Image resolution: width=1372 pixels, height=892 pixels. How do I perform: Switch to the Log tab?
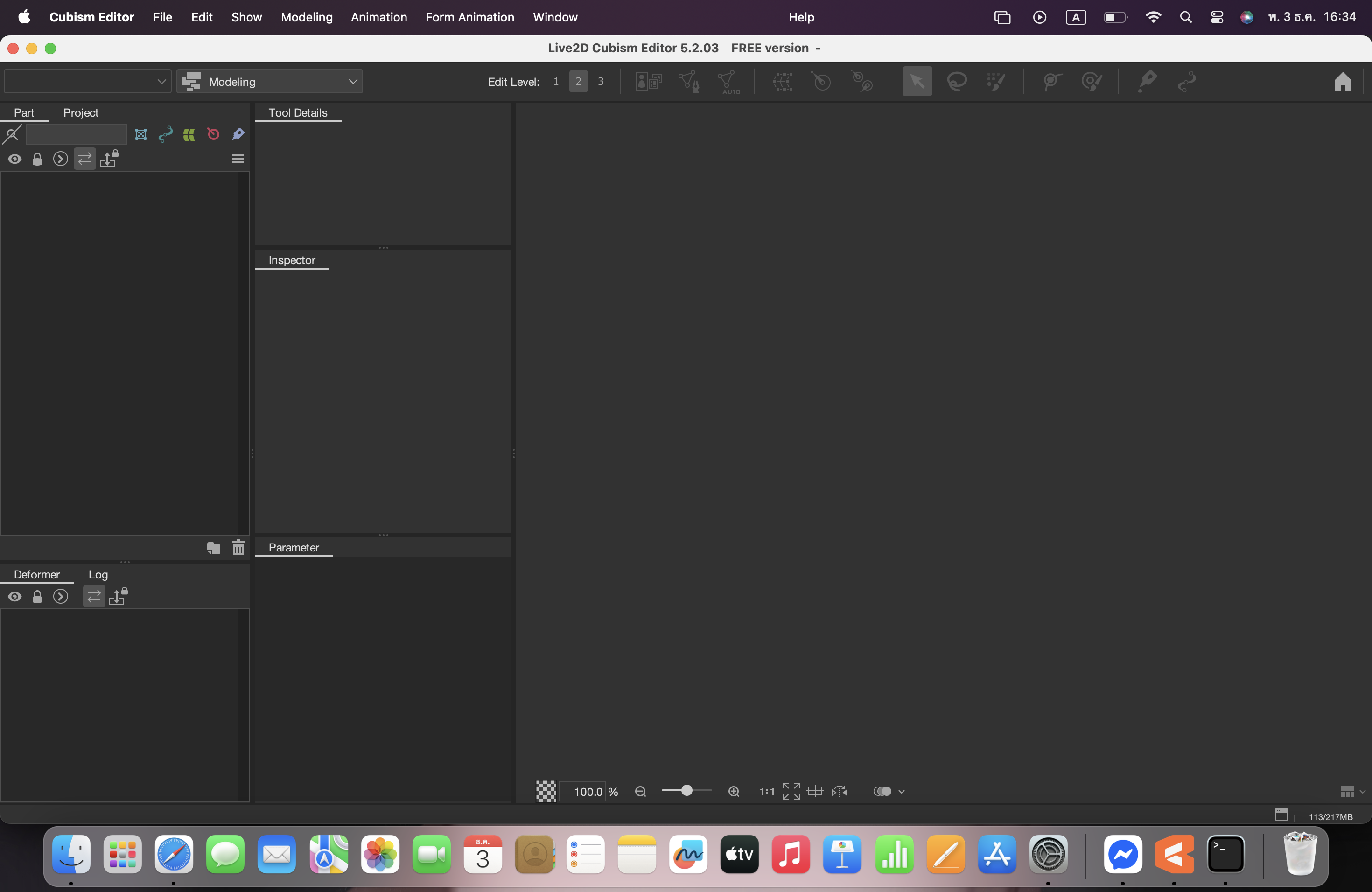coord(98,574)
